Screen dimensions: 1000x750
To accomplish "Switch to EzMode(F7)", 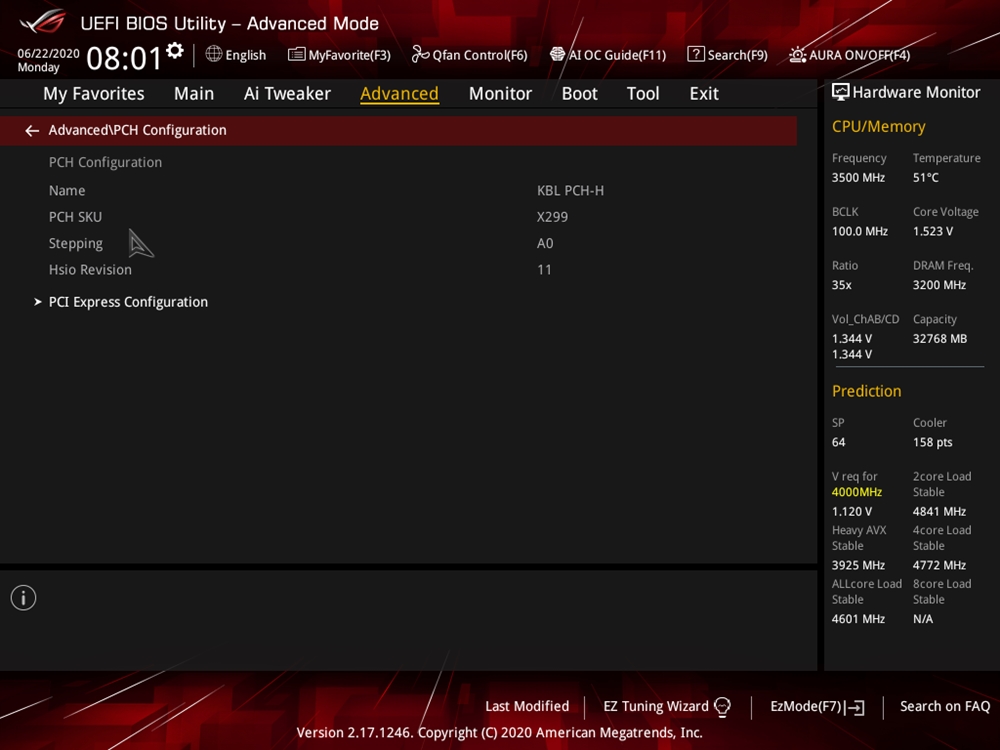I will pos(805,707).
